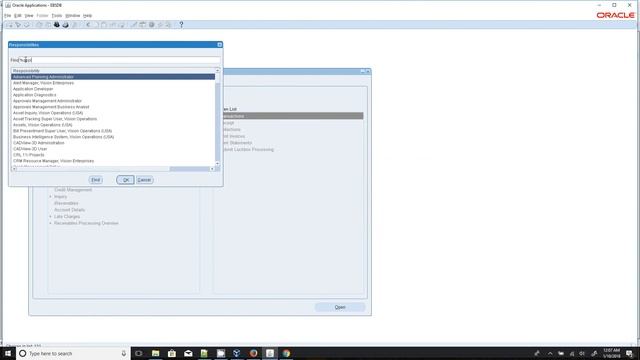This screenshot has width=640, height=360.
Task: Click the Find text field in Responsibilities dialog
Action: click(119, 60)
